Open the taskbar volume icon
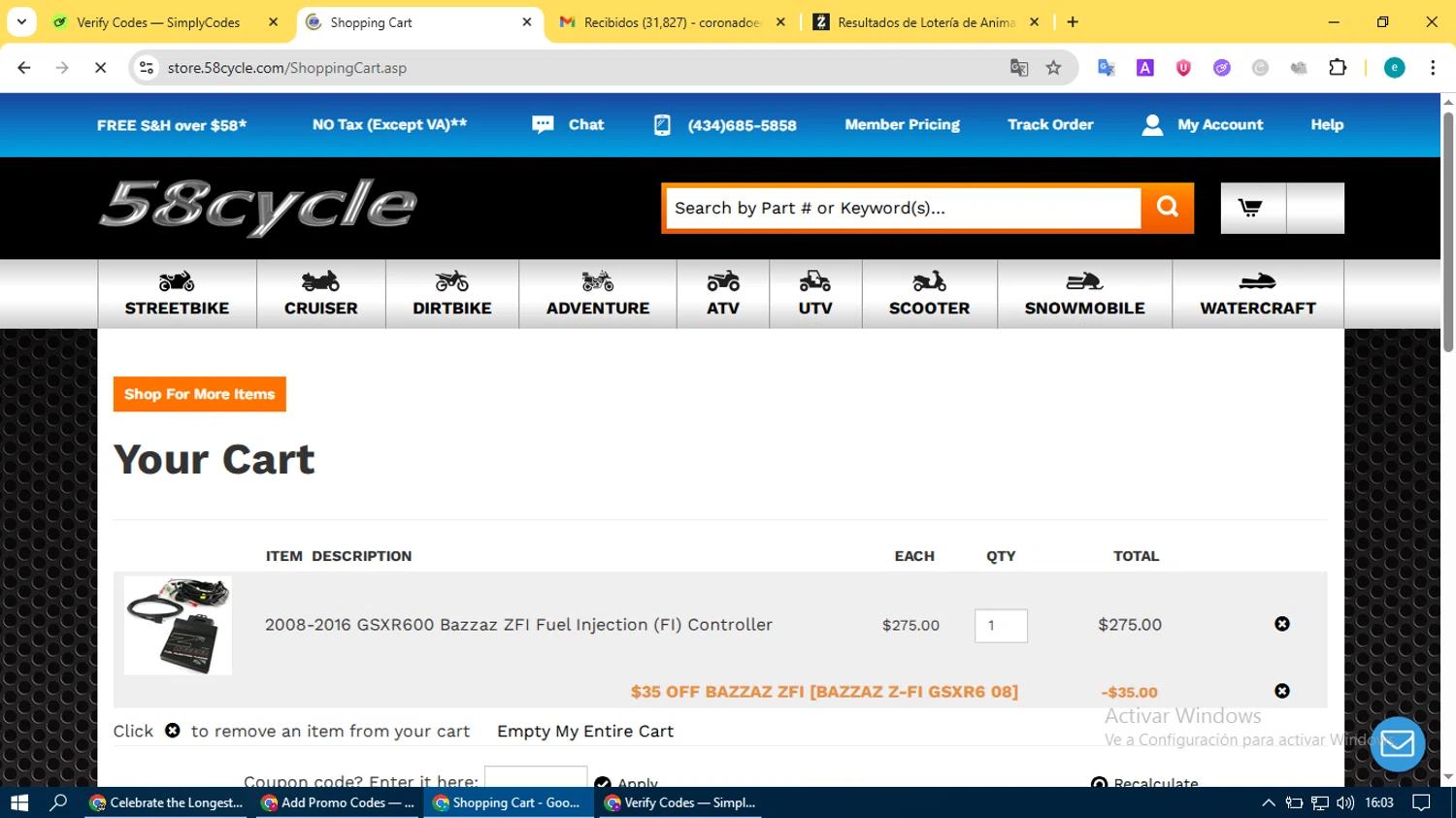Screen dimensions: 1456x818 click(1345, 802)
